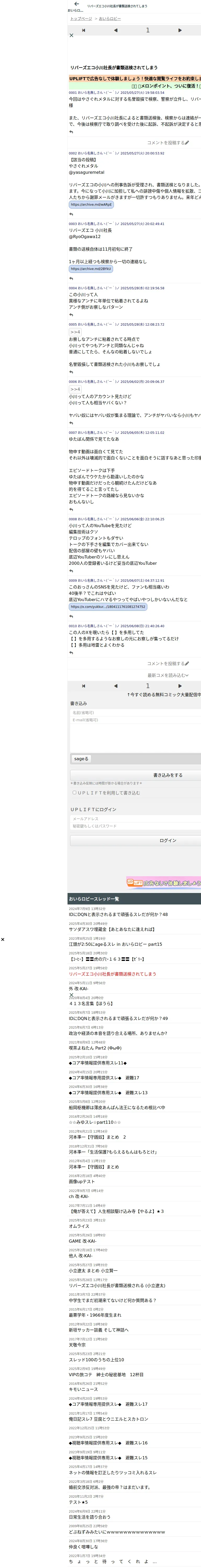Screen dimensions: 201x1568
Task: Open thread ４１３名言集【ほうら】
Action: 91,1004
